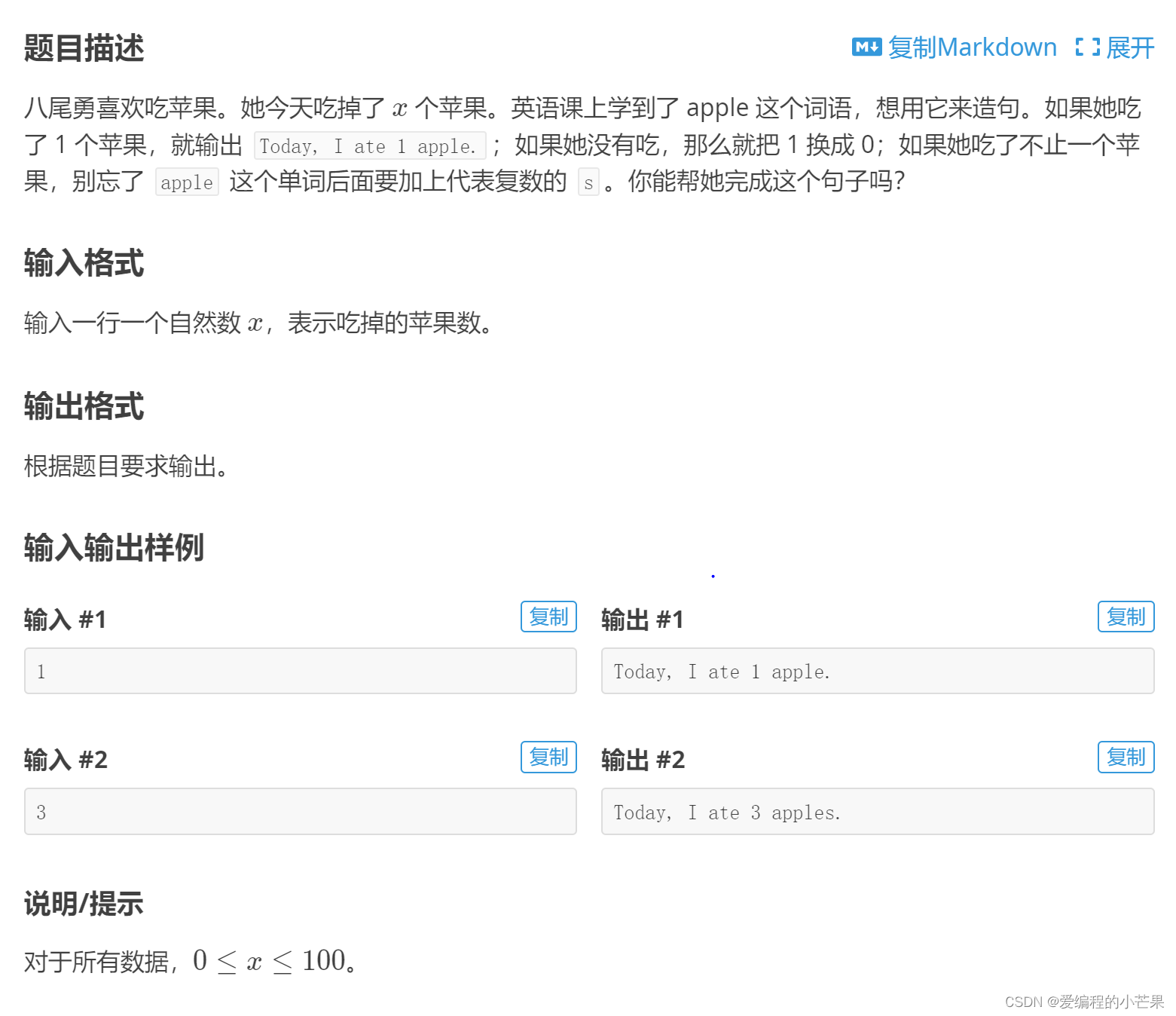Click inline code 'Today, I ate 1 apple.' in description
Screen dimensions: 1176x1016
(x=370, y=145)
